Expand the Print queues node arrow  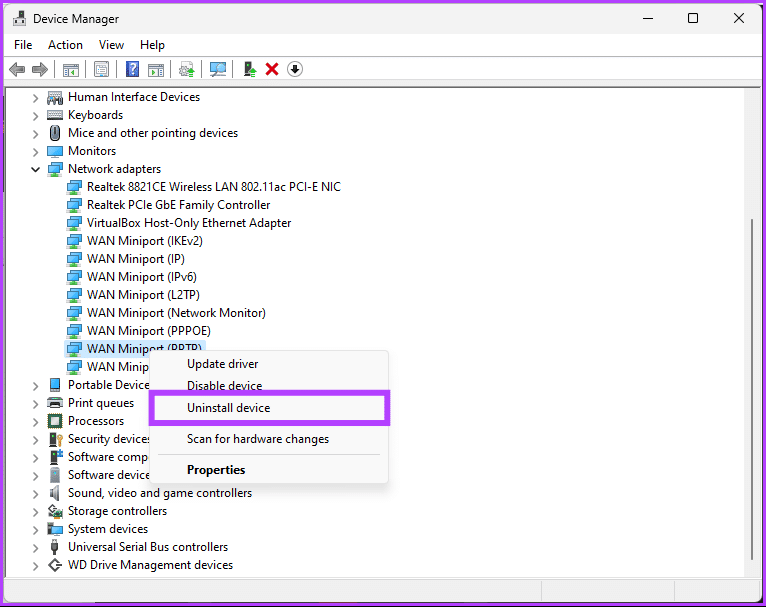pyautogui.click(x=35, y=404)
